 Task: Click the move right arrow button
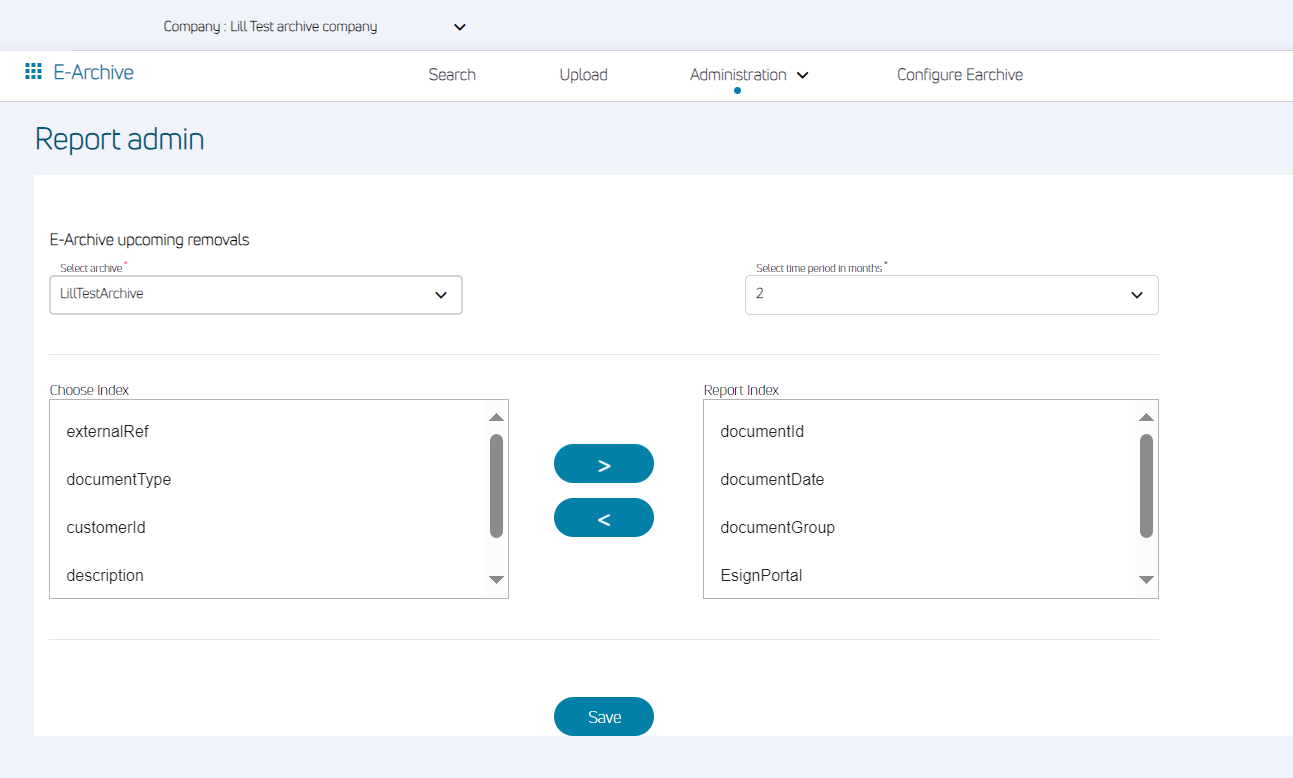click(603, 464)
